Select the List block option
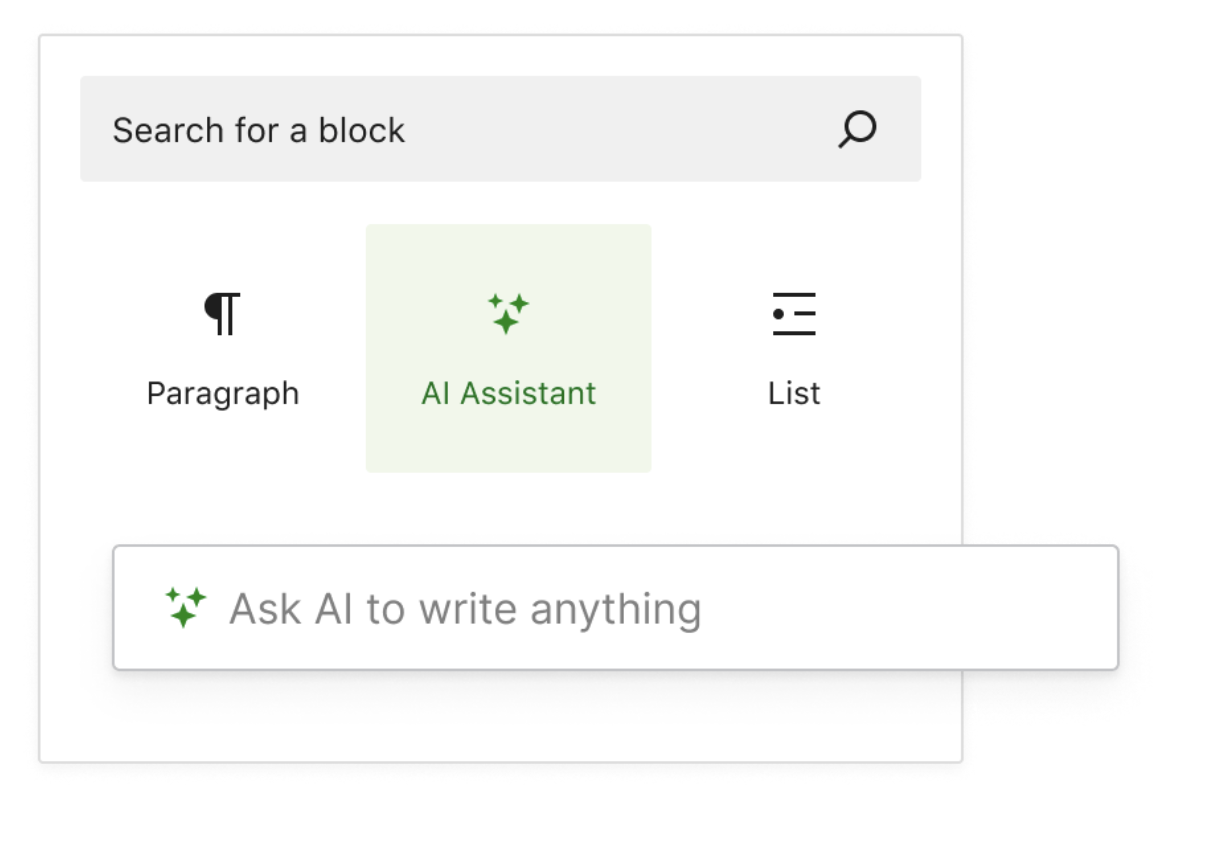 793,348
